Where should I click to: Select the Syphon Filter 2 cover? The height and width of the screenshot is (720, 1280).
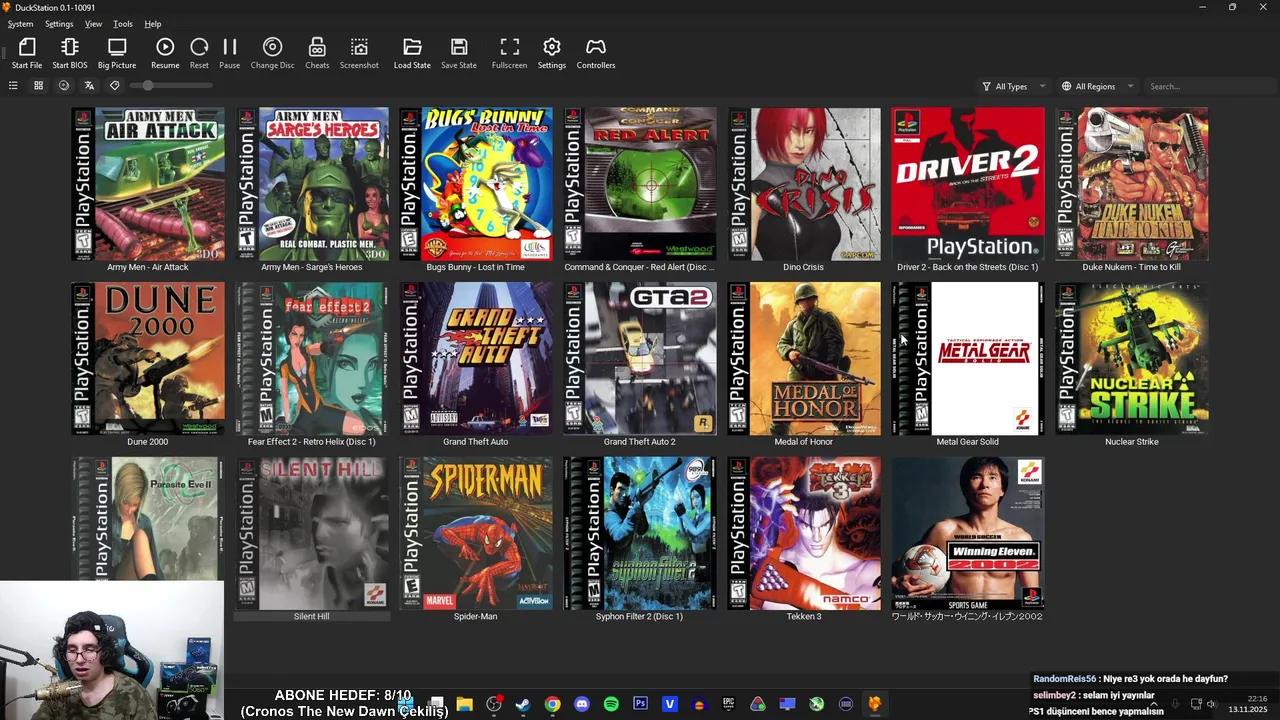(640, 533)
